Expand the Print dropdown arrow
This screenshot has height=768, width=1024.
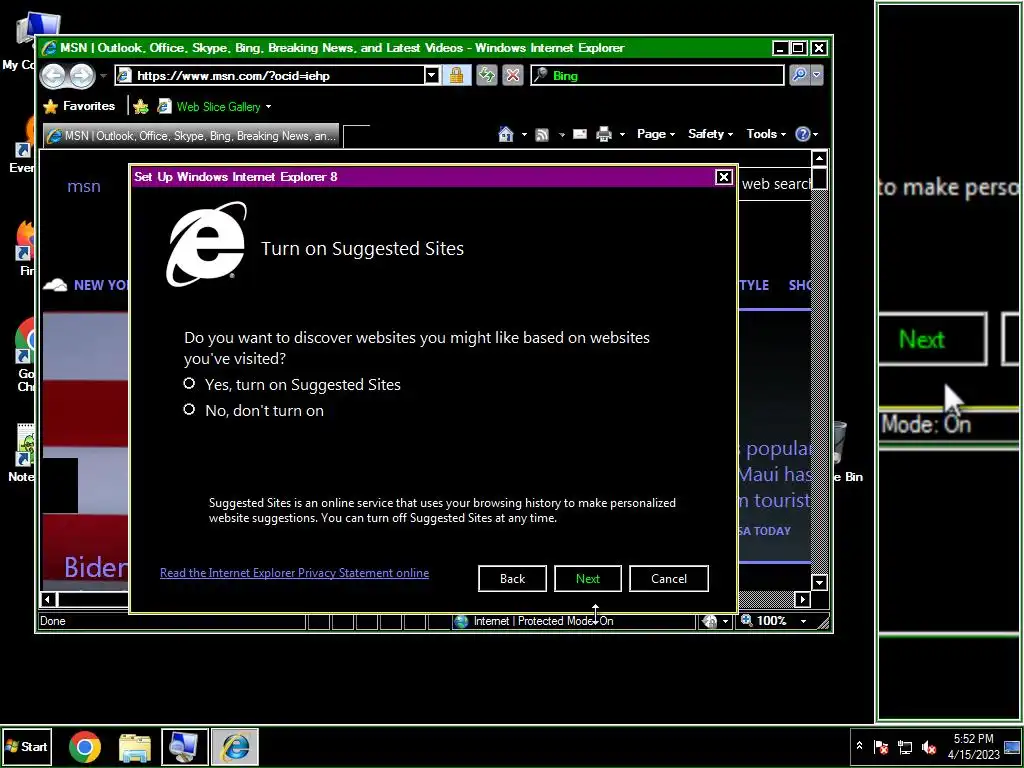pyautogui.click(x=622, y=135)
